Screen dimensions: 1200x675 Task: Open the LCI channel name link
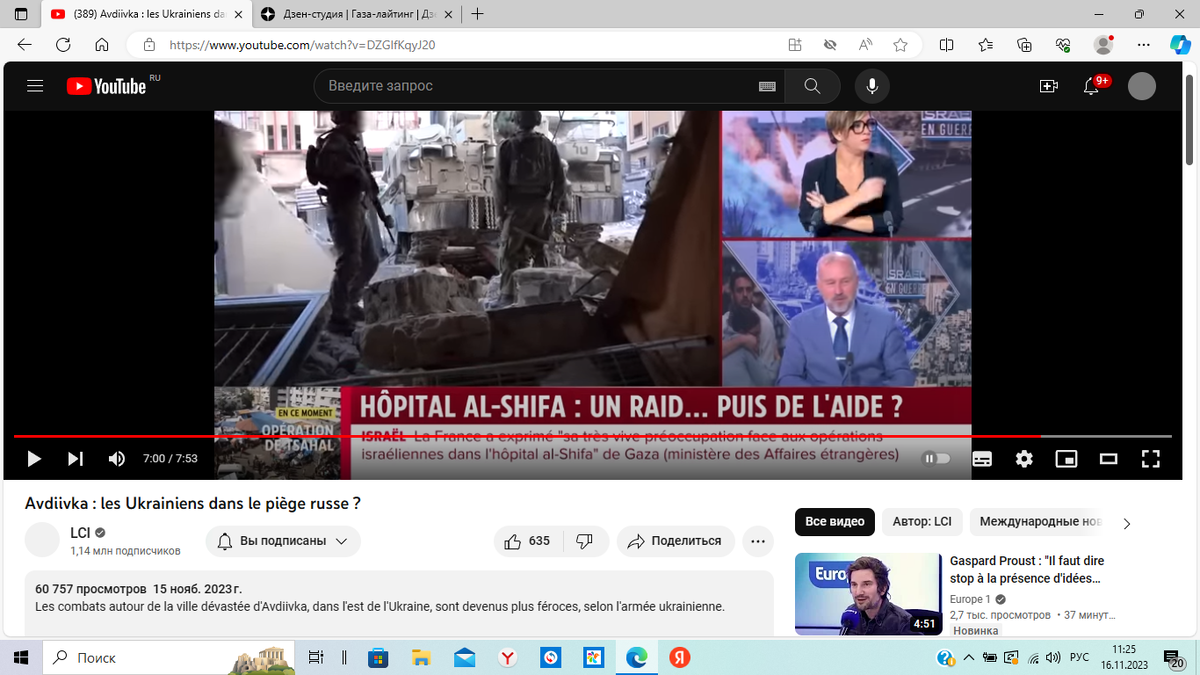click(80, 532)
